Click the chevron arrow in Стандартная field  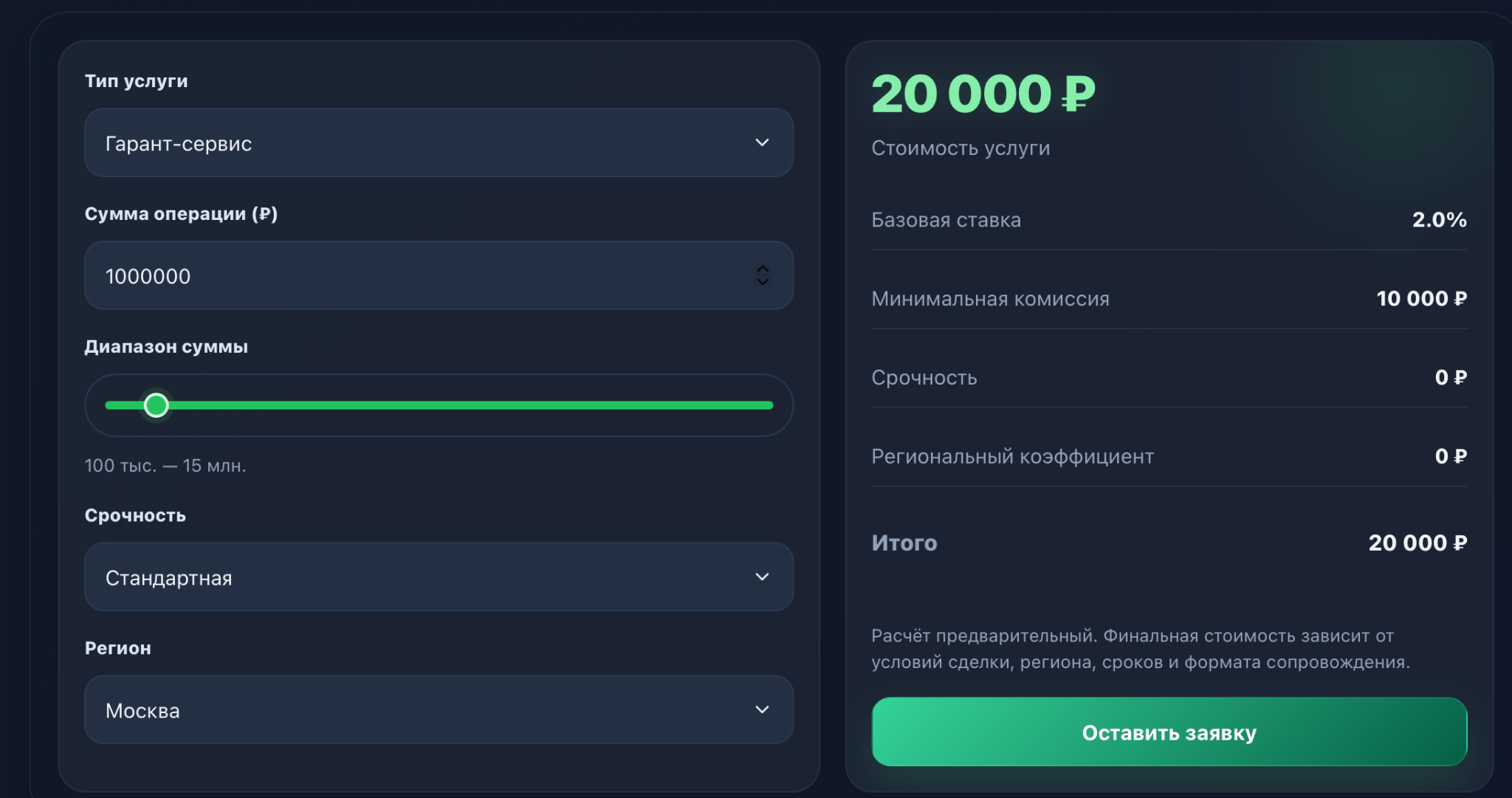click(x=762, y=577)
